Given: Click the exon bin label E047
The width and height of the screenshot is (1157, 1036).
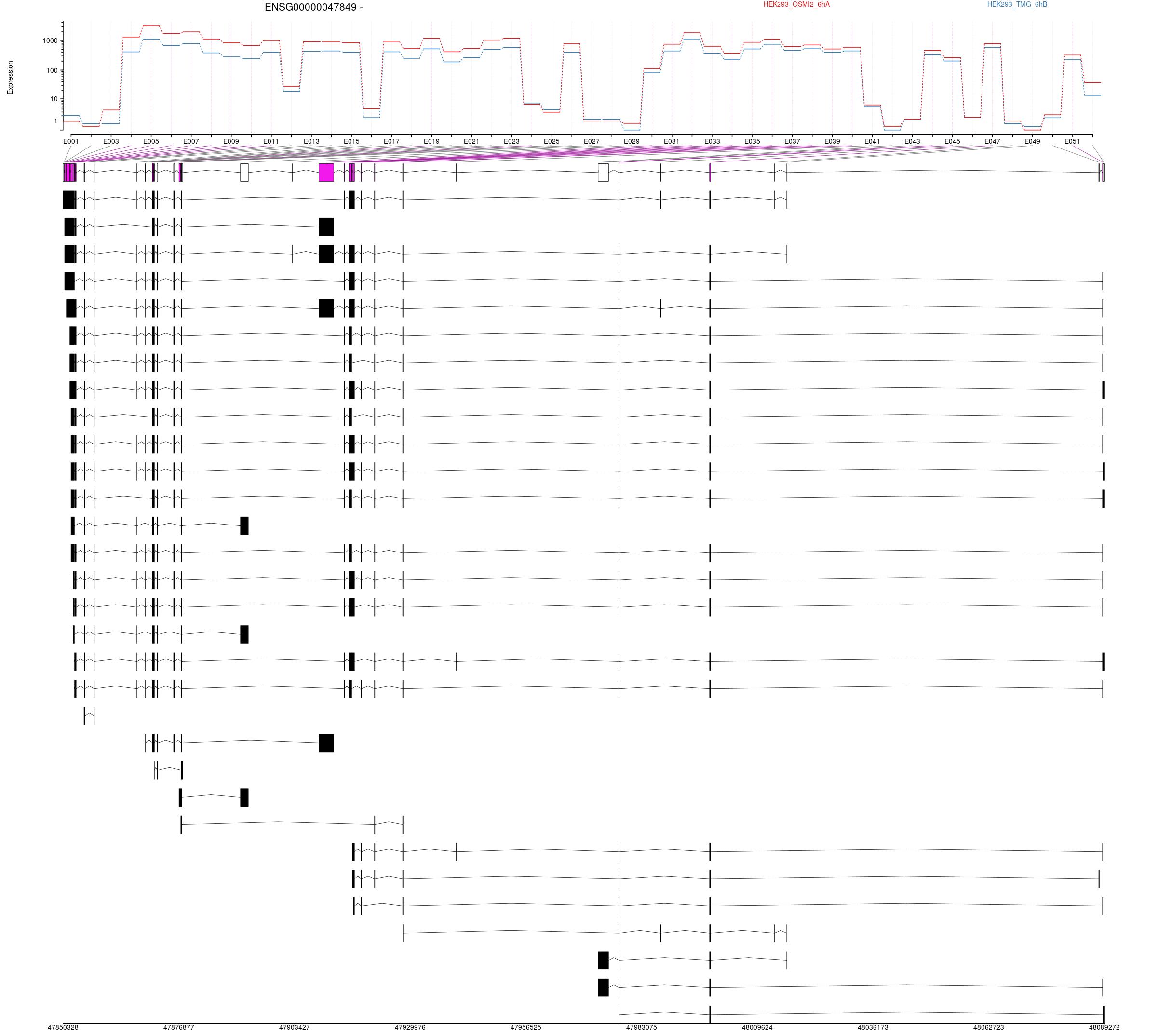Looking at the screenshot, I should point(993,141).
